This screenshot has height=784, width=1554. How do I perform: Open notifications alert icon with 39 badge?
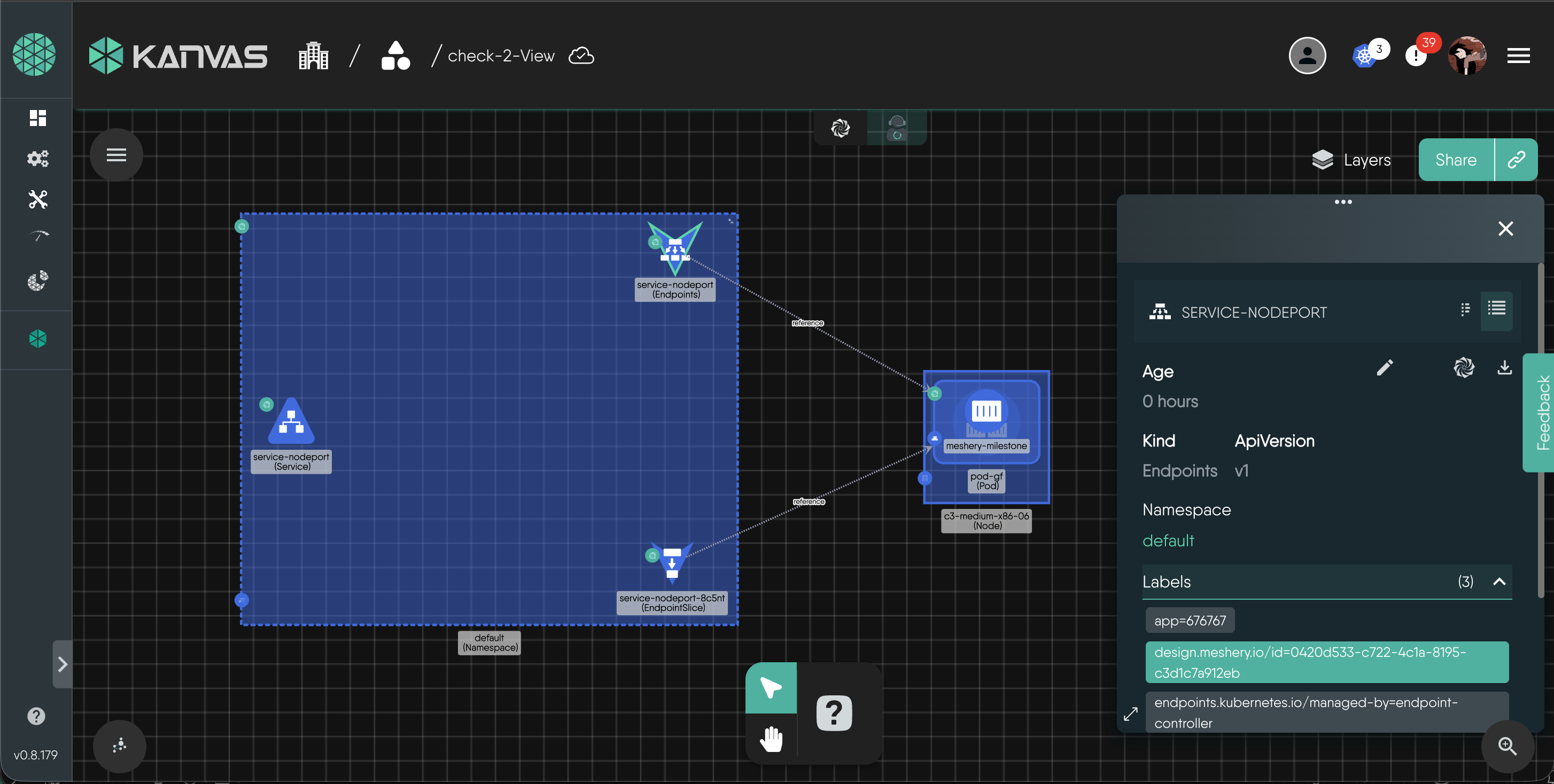click(x=1415, y=56)
